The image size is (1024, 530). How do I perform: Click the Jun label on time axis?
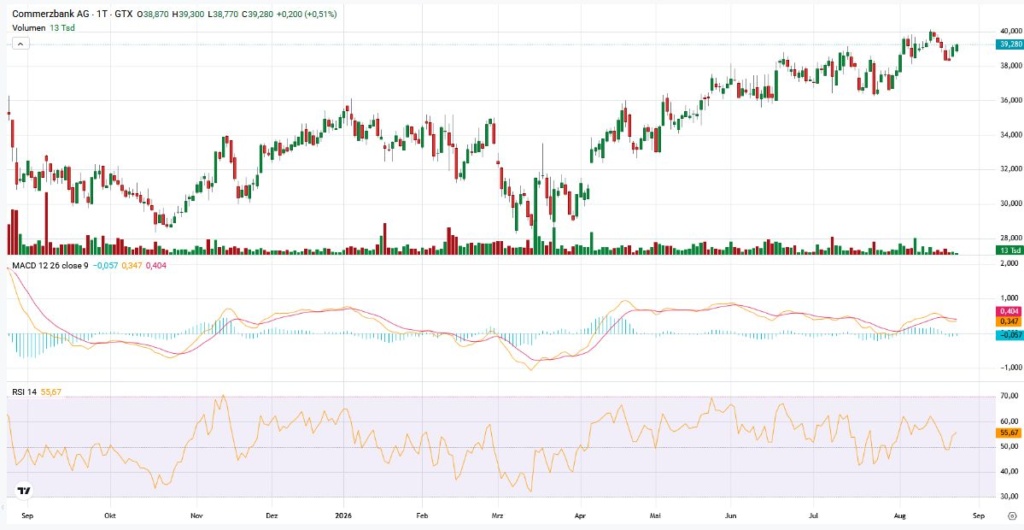[733, 515]
